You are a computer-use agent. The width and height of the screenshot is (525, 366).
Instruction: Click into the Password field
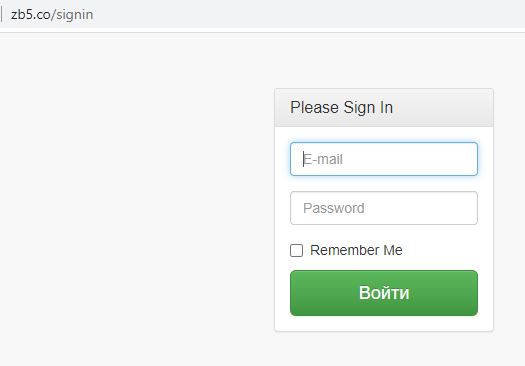click(384, 208)
